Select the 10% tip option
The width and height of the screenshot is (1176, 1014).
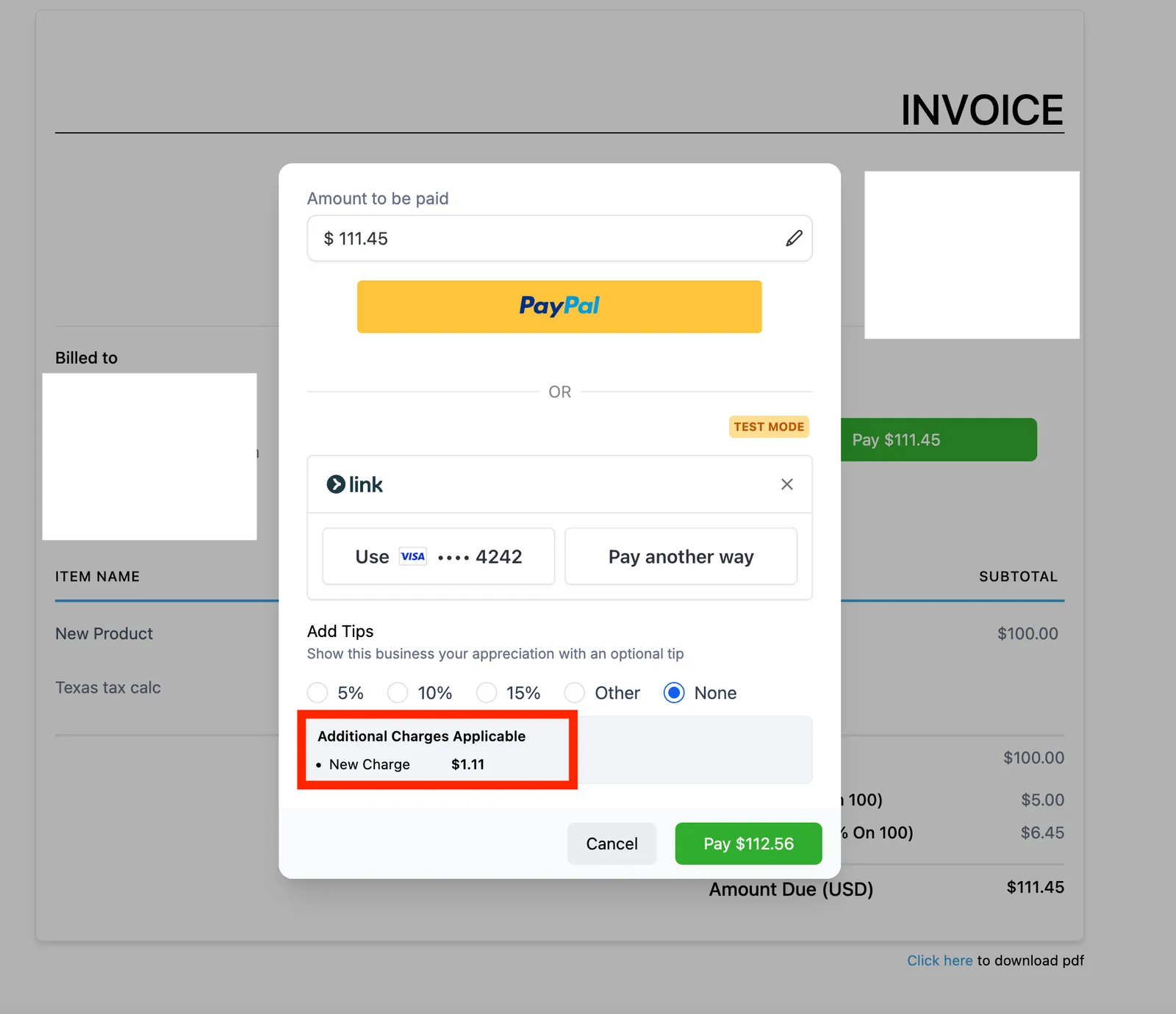click(398, 693)
